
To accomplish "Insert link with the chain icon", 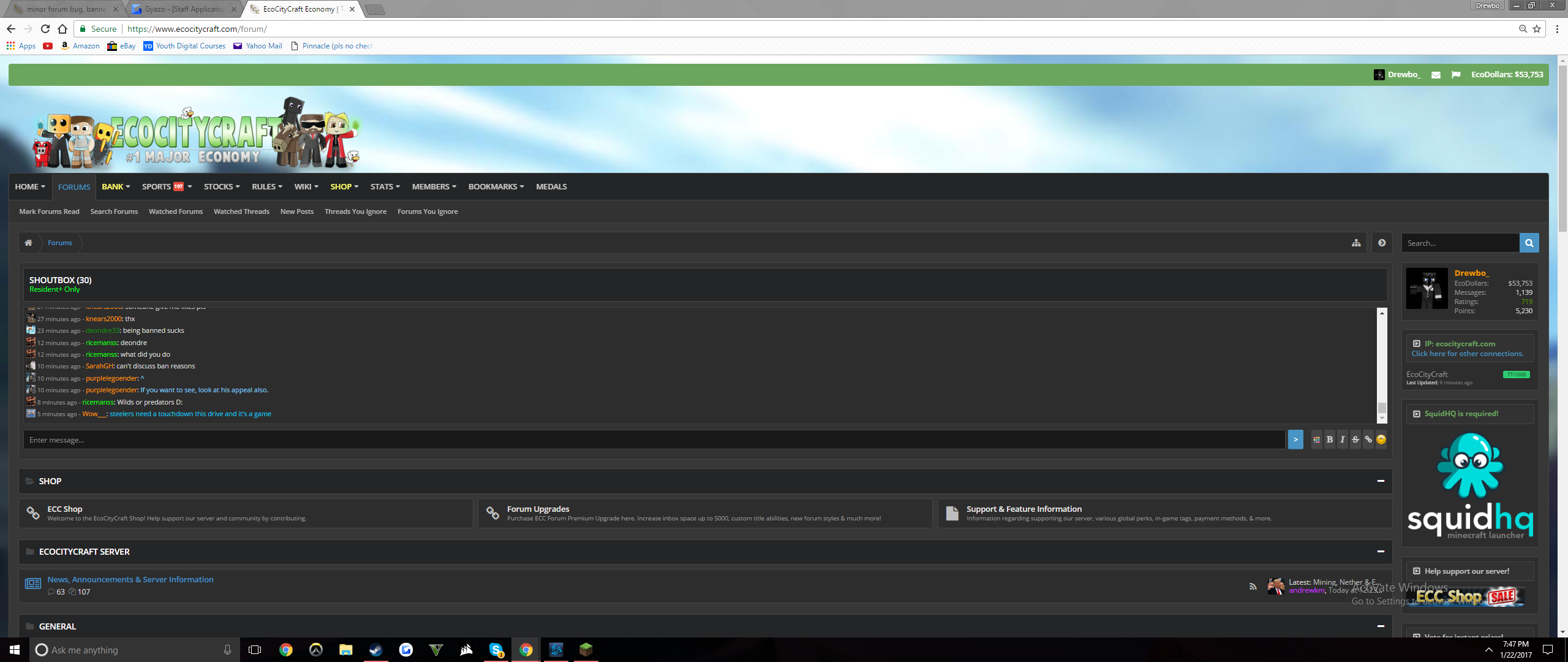I will [x=1368, y=439].
